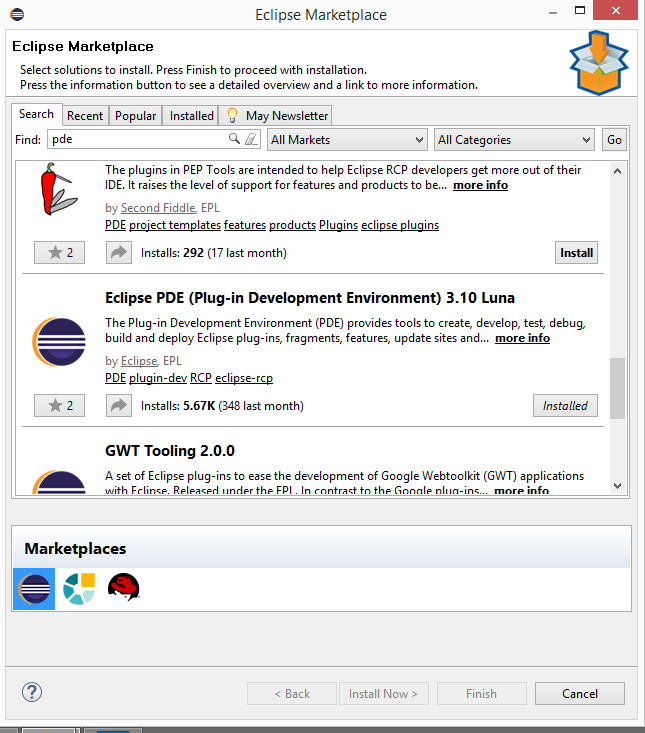Click the lightbulb icon on May Newsletter tab
This screenshot has height=733, width=645.
pyautogui.click(x=232, y=115)
